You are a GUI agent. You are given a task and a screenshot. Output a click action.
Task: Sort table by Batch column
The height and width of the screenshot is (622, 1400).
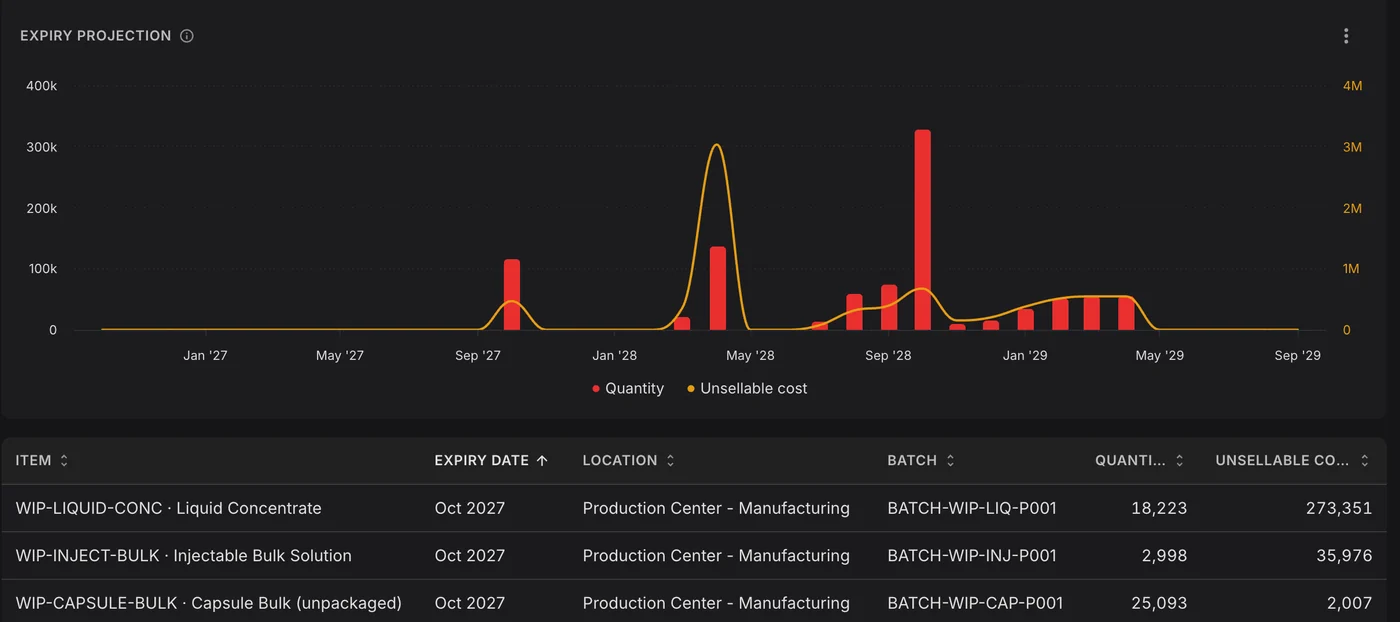(921, 461)
